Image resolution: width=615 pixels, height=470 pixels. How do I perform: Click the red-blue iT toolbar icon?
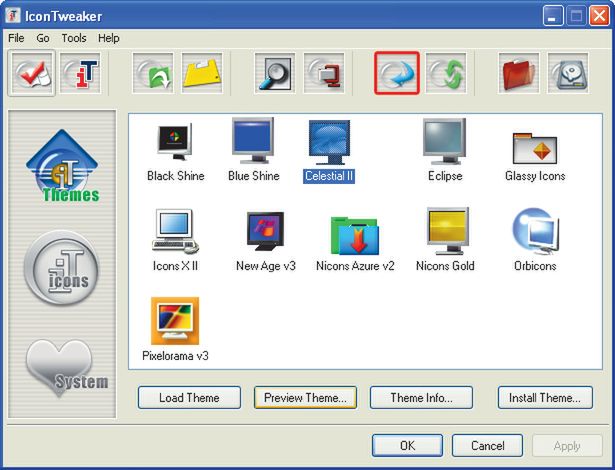point(81,73)
